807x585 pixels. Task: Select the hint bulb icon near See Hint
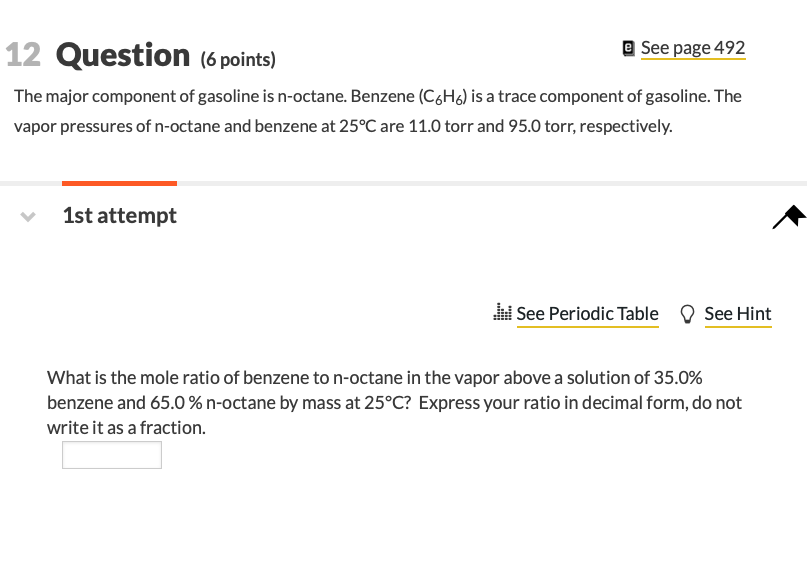coord(687,312)
